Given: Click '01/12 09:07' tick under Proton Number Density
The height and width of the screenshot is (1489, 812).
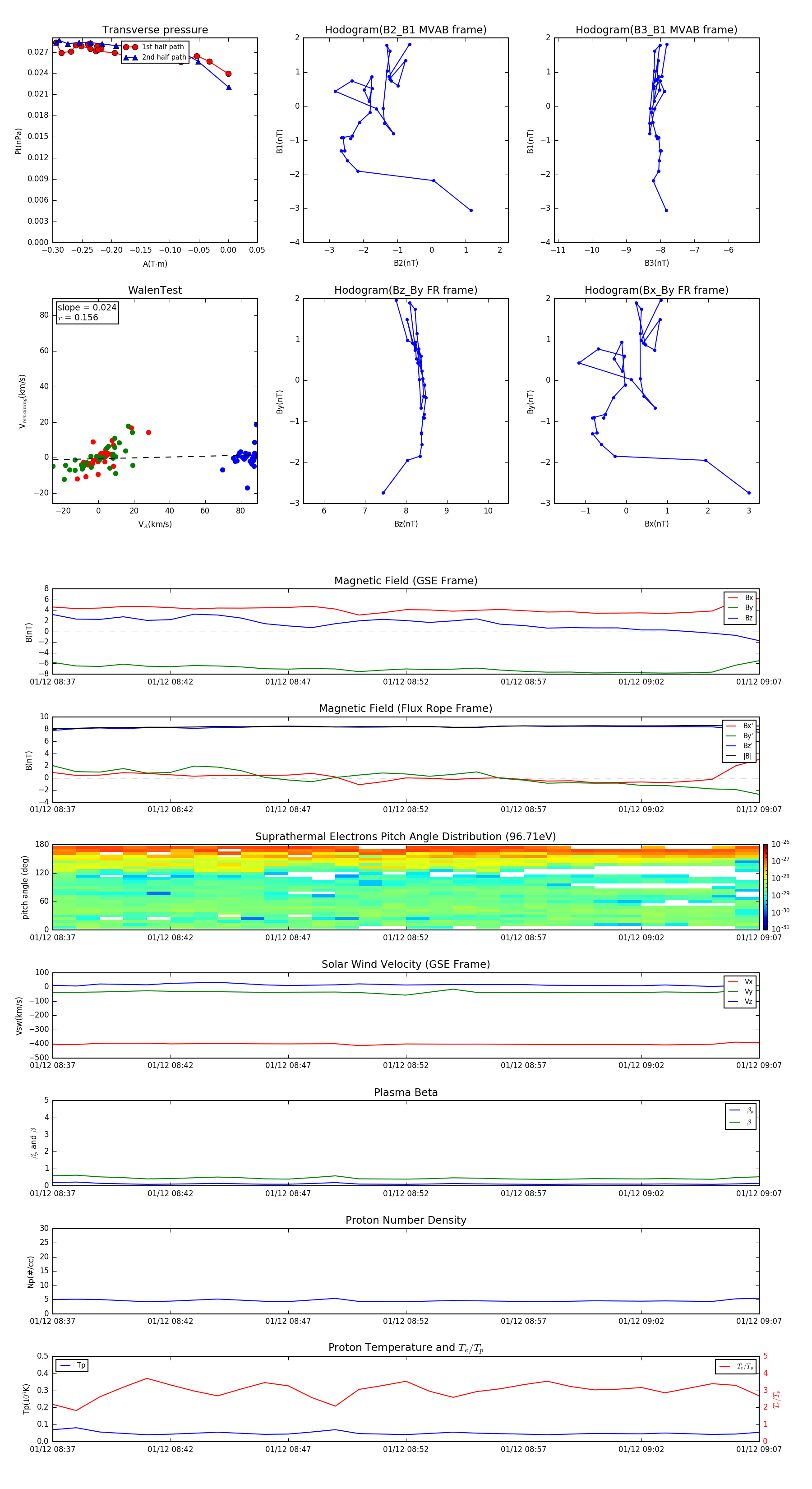Looking at the screenshot, I should 759,1321.
